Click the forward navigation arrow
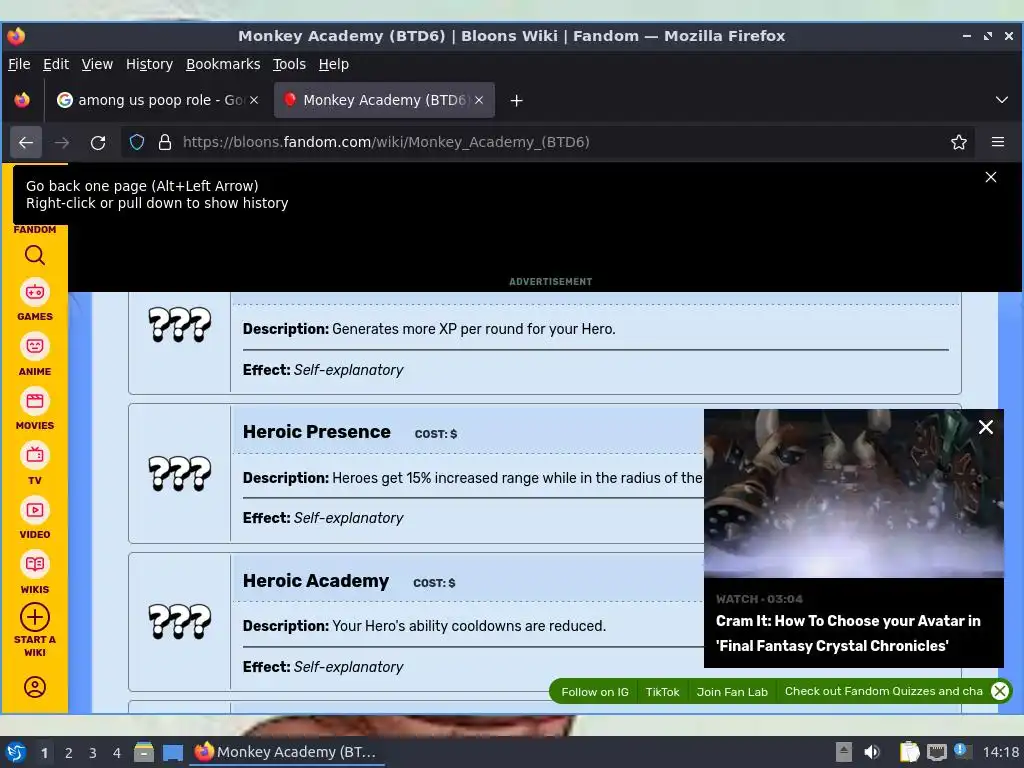This screenshot has width=1024, height=768. coord(62,142)
